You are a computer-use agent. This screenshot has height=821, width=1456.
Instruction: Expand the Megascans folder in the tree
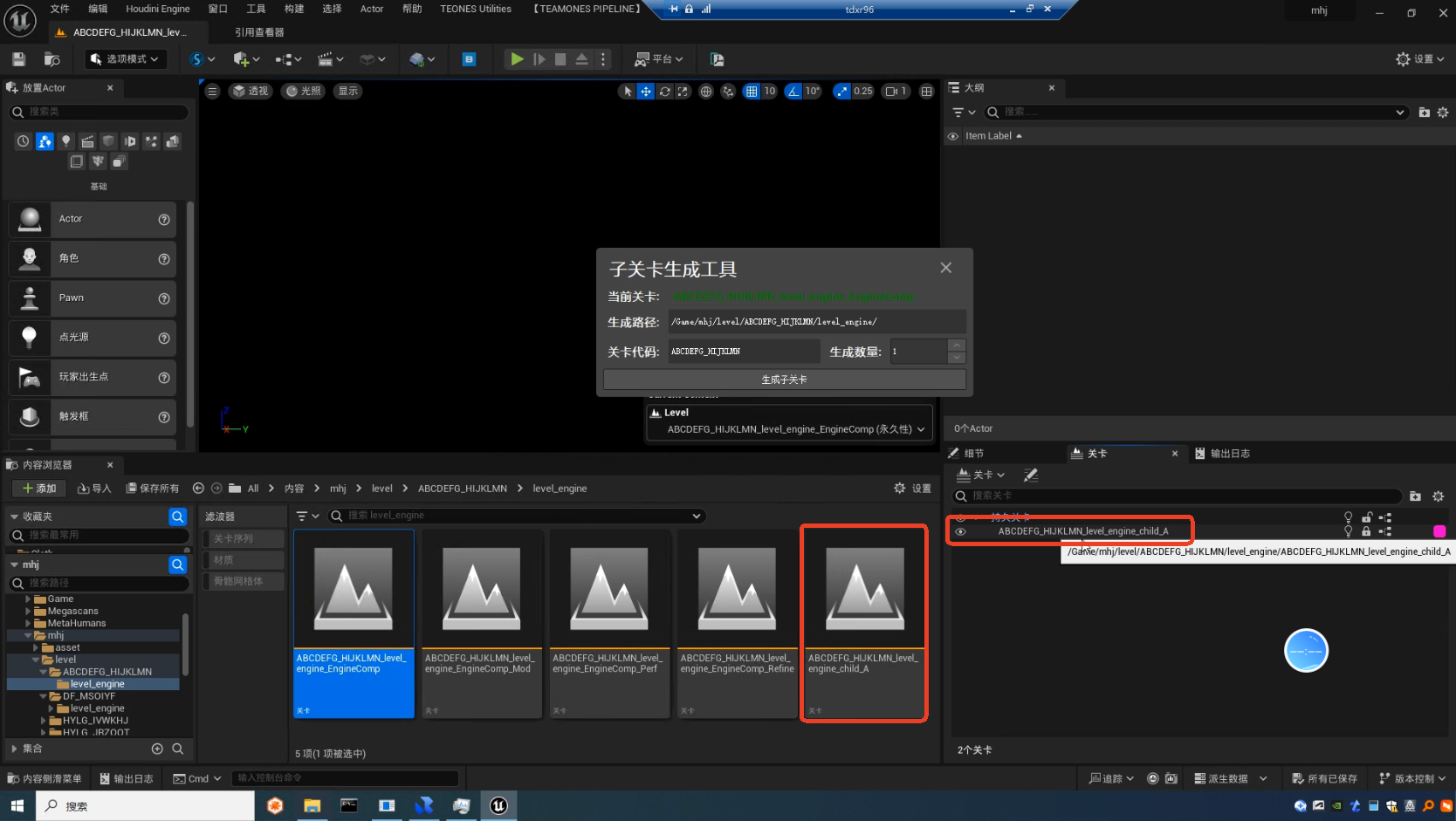[x=29, y=612]
